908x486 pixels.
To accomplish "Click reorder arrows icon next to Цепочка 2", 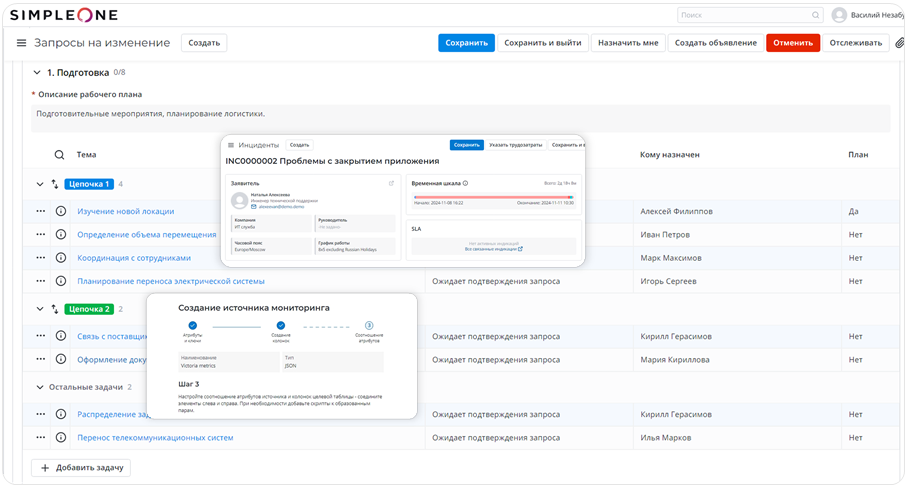I will 54,309.
